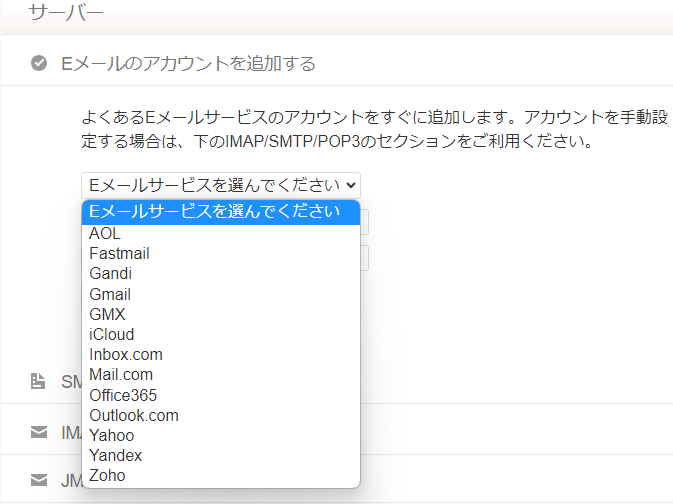Screen dimensions: 673x504
Task: Collapse the Eメールのアカウントを追加する section header
Action: coord(336,61)
